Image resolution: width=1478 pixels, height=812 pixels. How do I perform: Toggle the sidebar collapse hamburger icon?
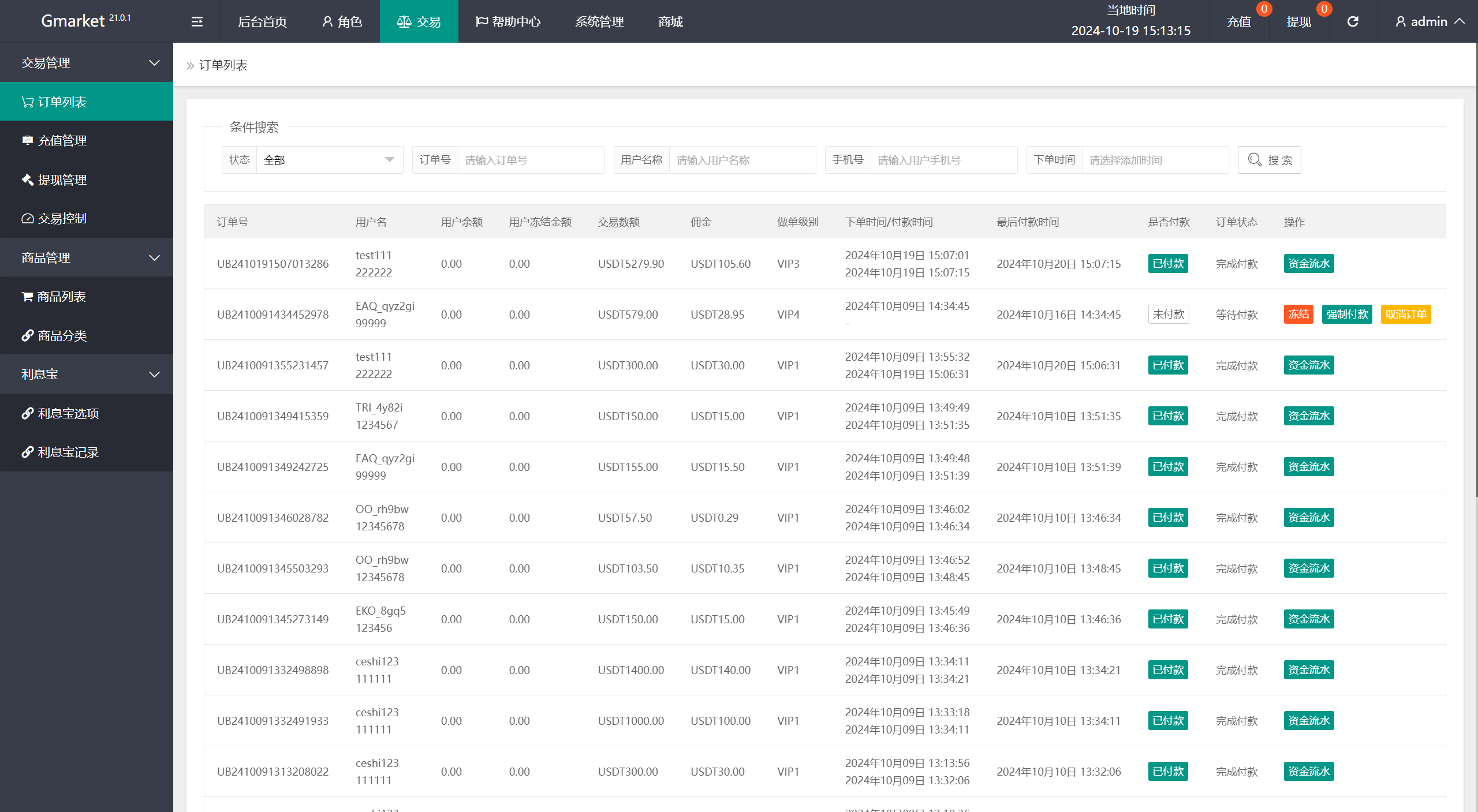pos(197,21)
